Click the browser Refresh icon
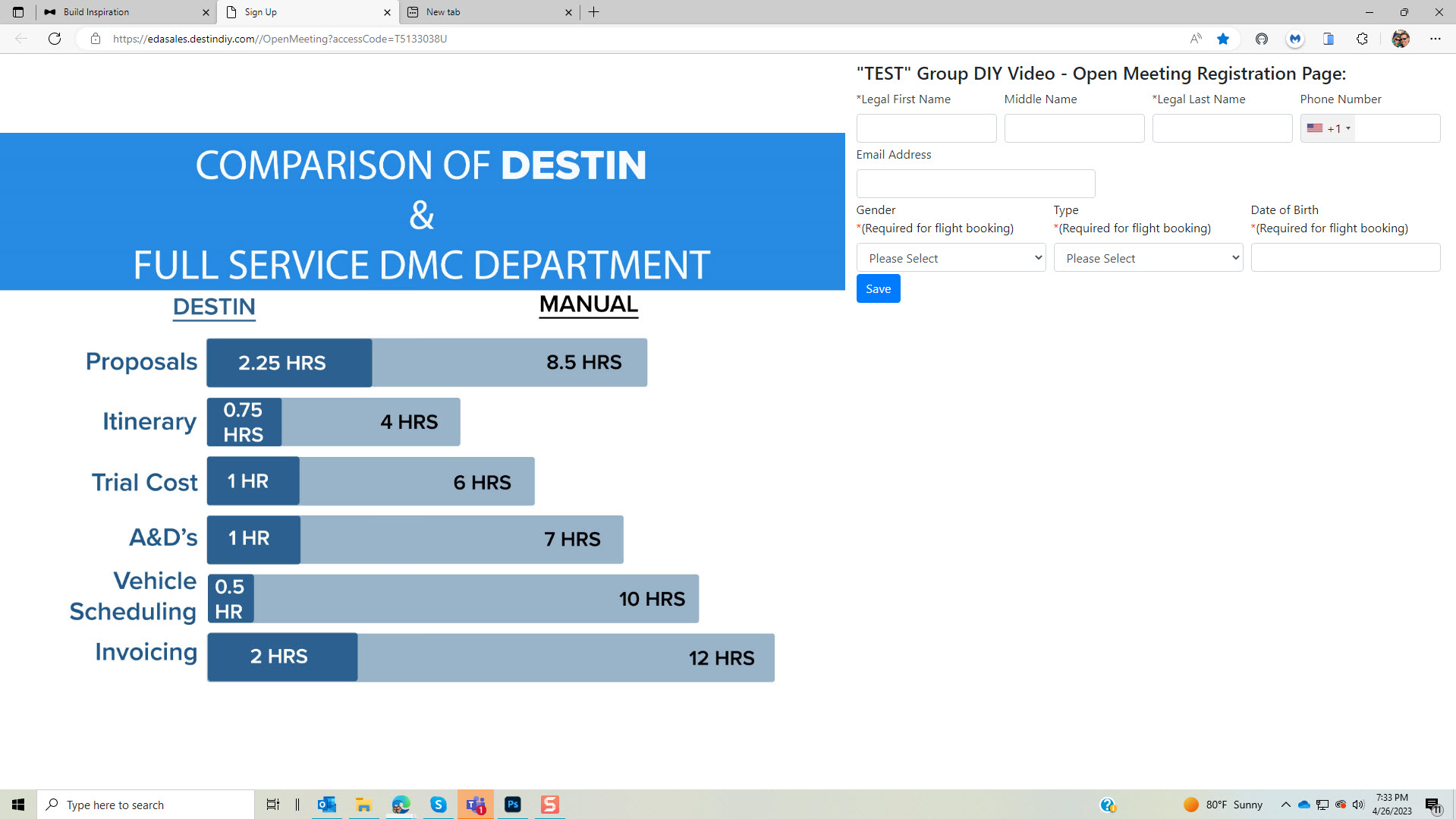The width and height of the screenshot is (1456, 819). pyautogui.click(x=55, y=39)
